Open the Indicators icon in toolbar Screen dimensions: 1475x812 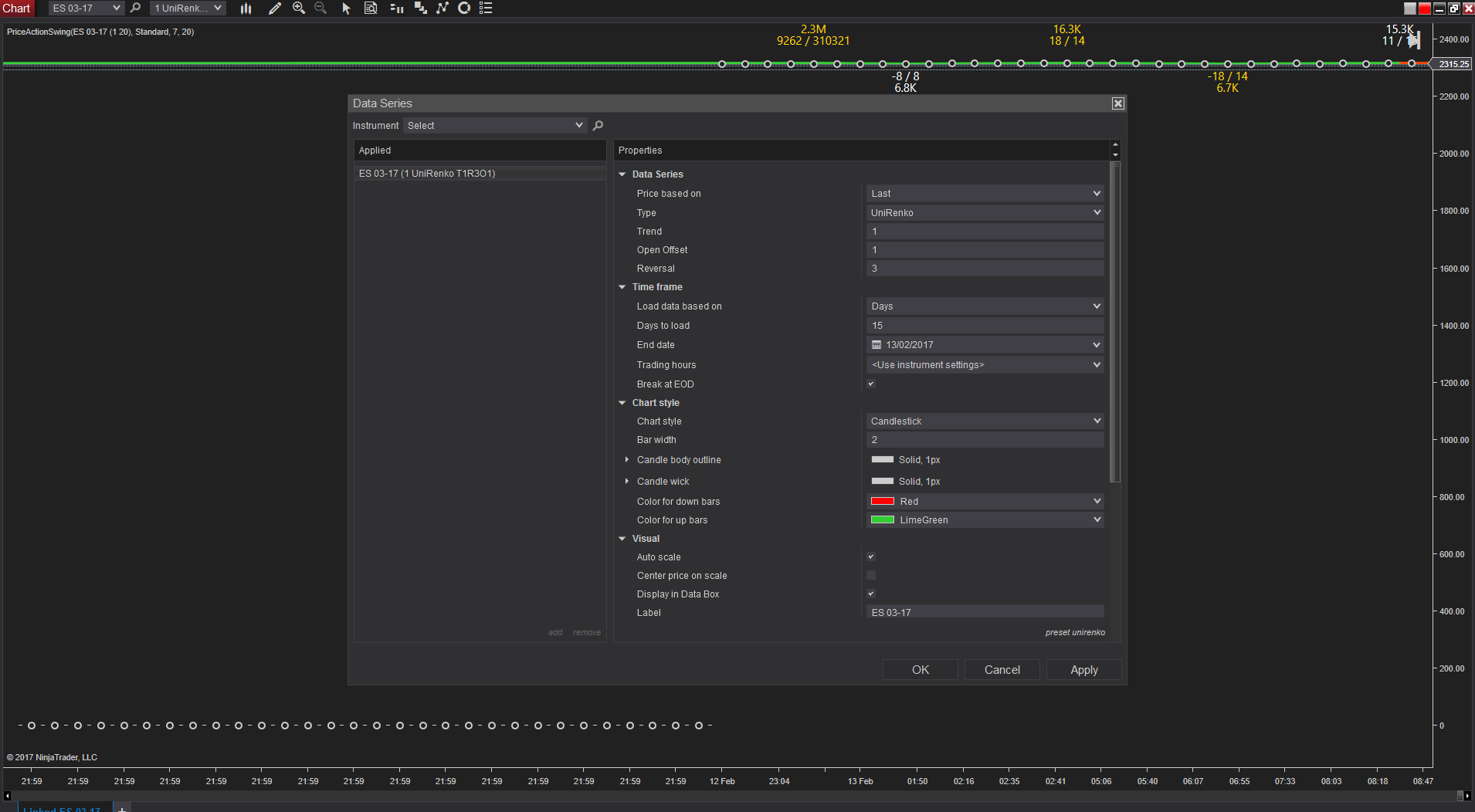(x=442, y=8)
